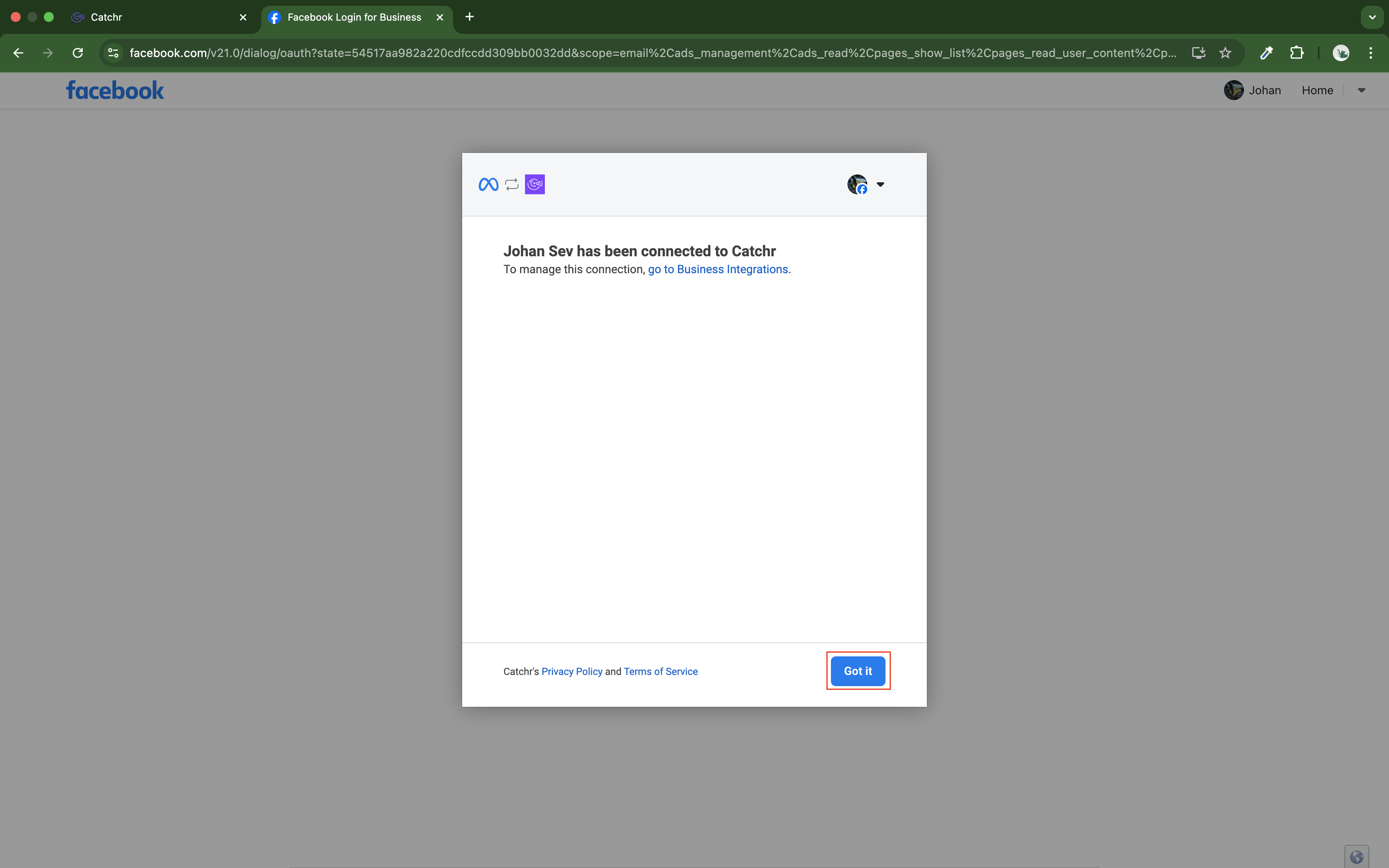
Task: Click the install app icon in address bar
Action: click(x=1198, y=53)
